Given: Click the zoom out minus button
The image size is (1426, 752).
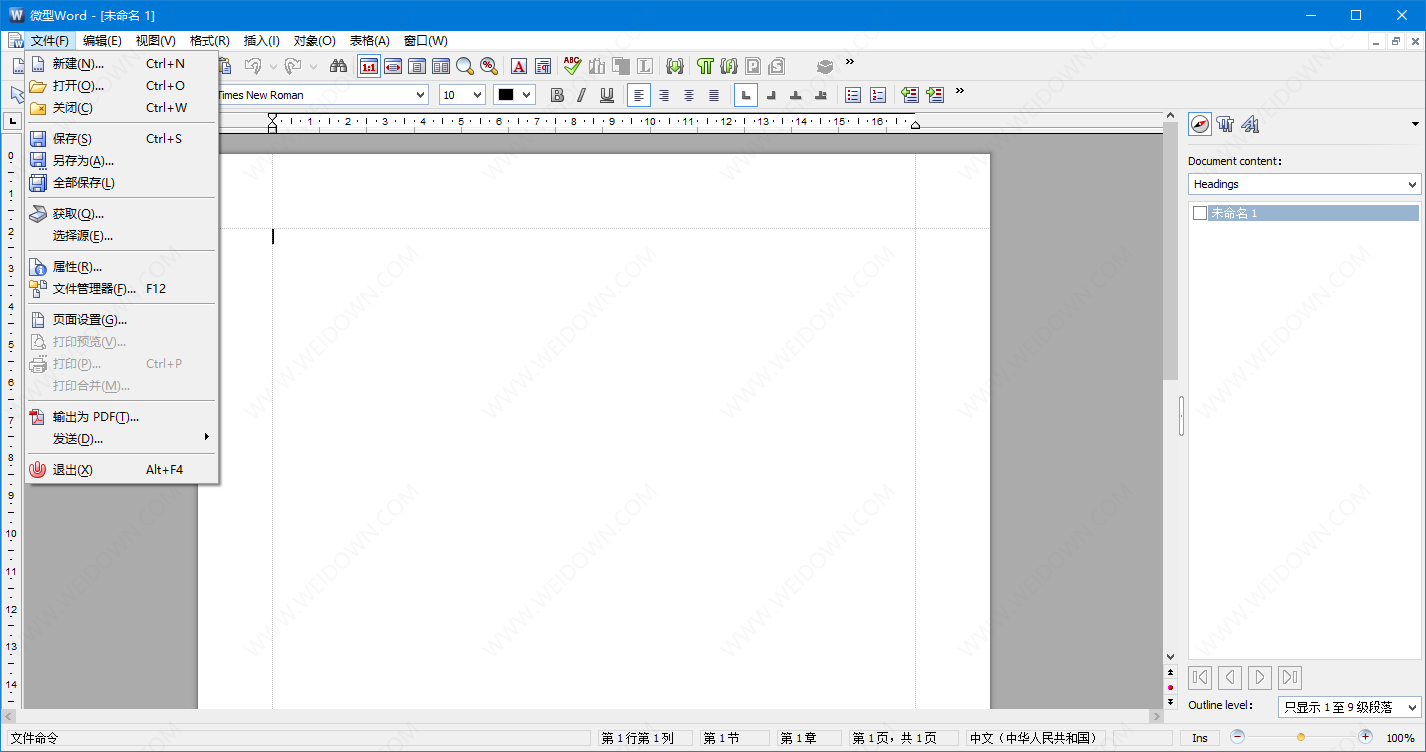Looking at the screenshot, I should point(1237,737).
